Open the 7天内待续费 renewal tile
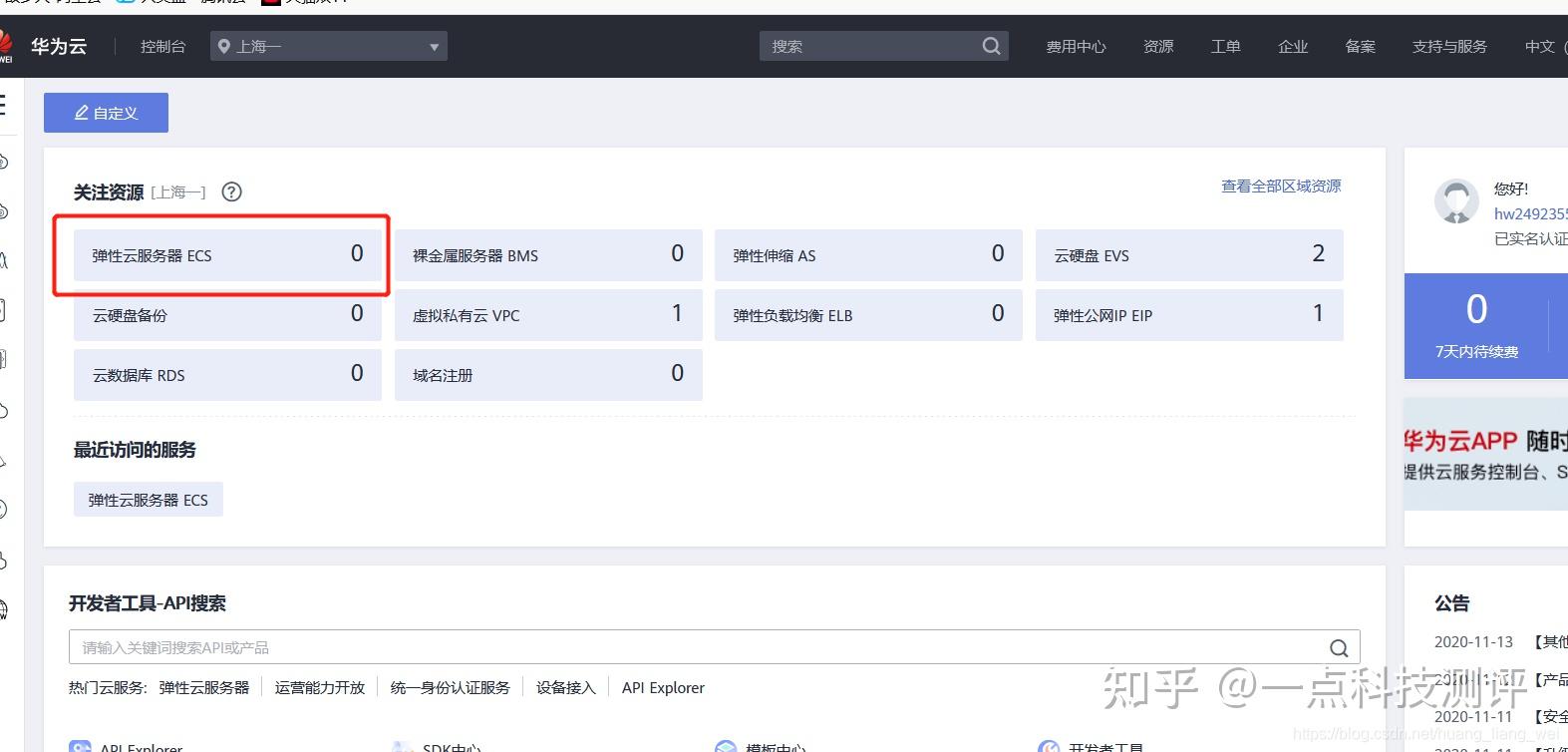The height and width of the screenshot is (752, 1568). (1476, 326)
